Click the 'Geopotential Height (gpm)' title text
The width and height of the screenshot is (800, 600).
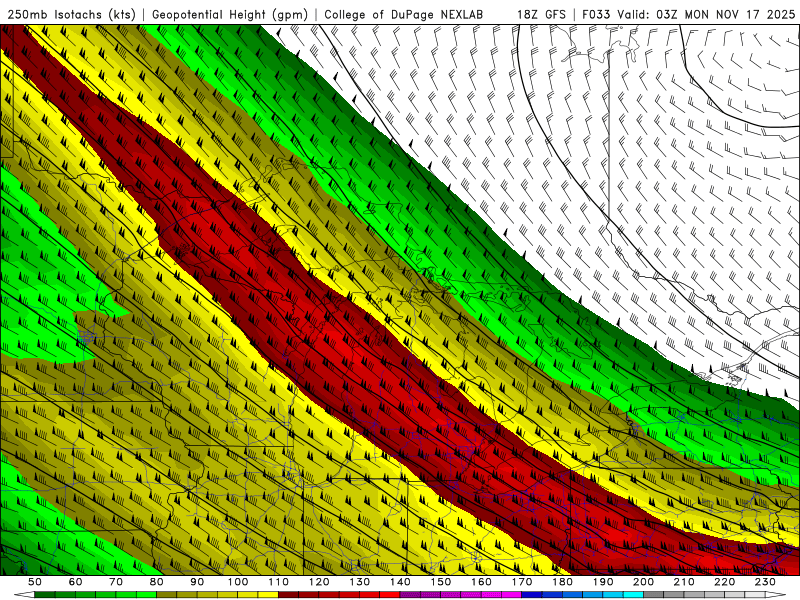coord(230,15)
